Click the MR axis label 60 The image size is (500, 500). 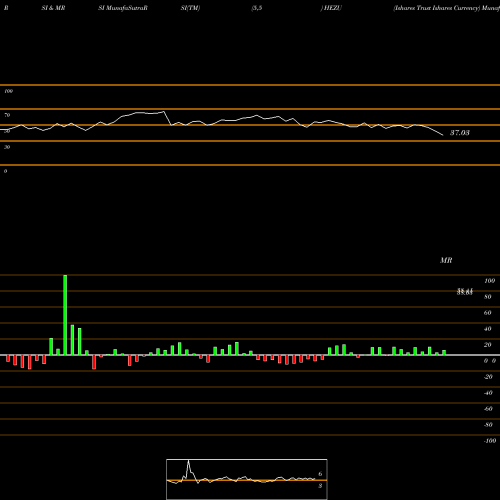click(x=488, y=313)
